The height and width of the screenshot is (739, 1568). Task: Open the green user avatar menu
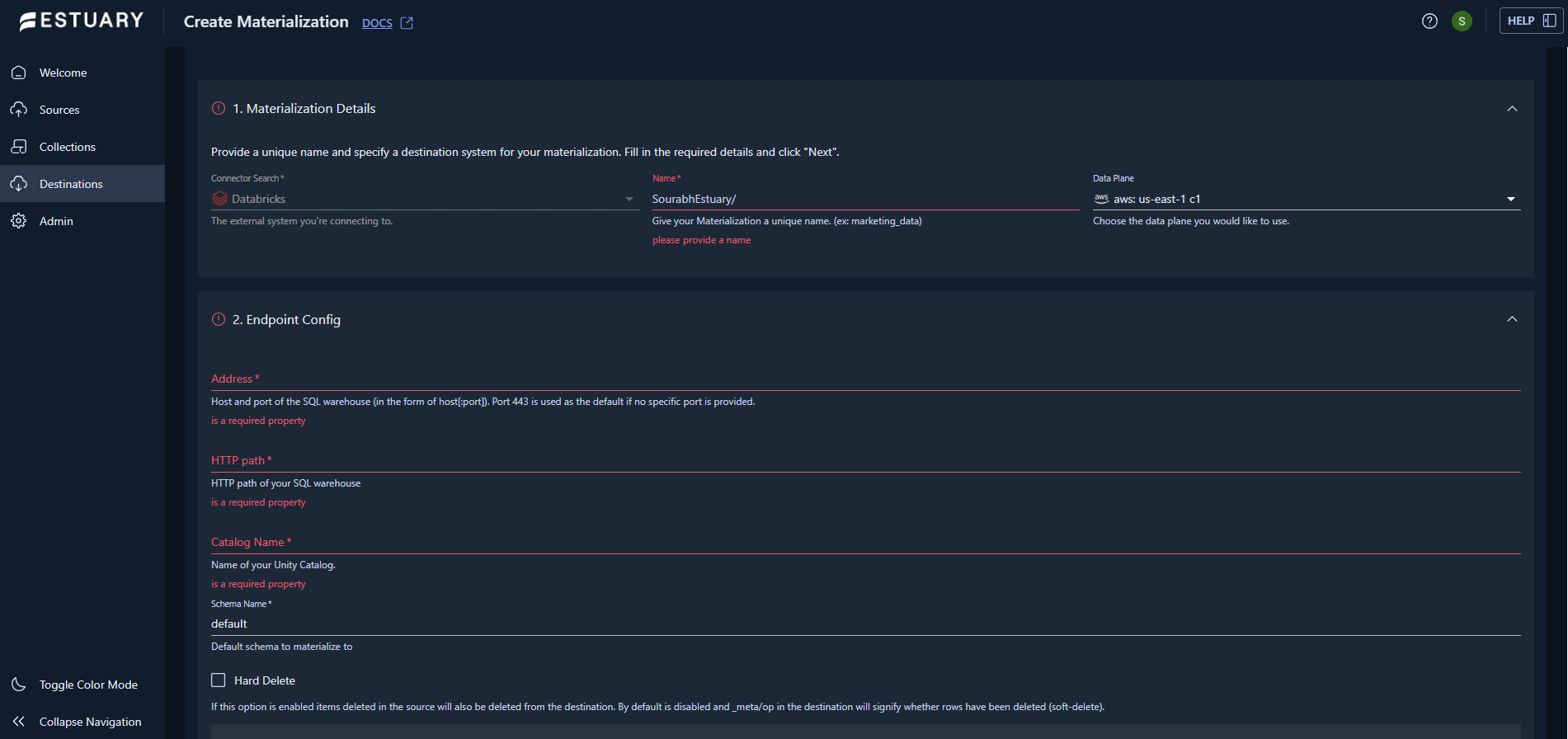pyautogui.click(x=1462, y=21)
